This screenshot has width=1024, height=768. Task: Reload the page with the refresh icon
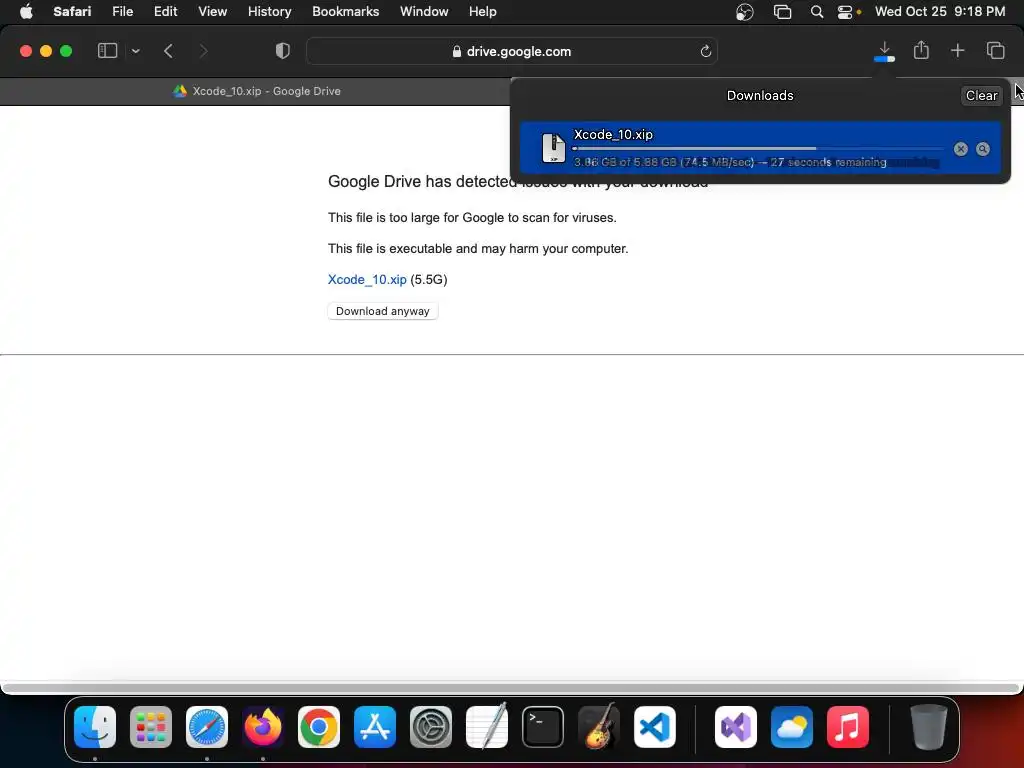(x=705, y=52)
